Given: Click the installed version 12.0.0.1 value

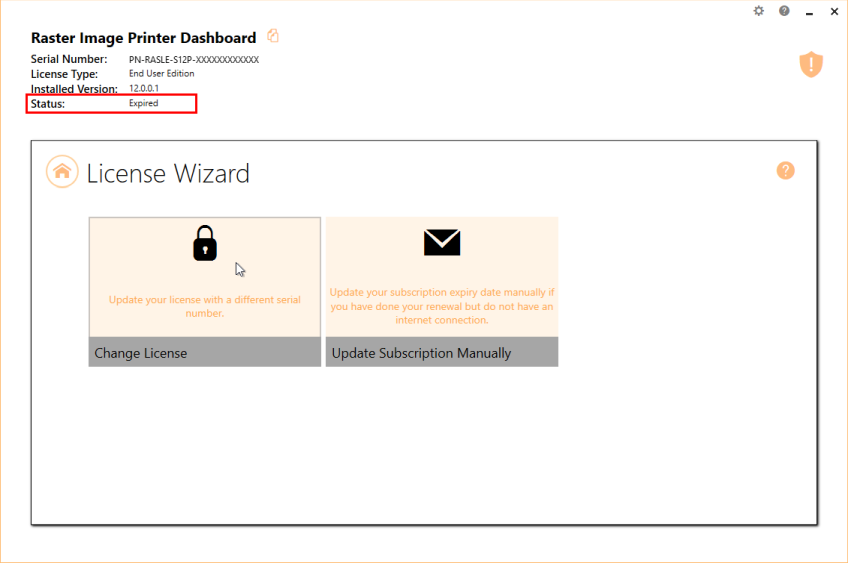Looking at the screenshot, I should click(144, 88).
